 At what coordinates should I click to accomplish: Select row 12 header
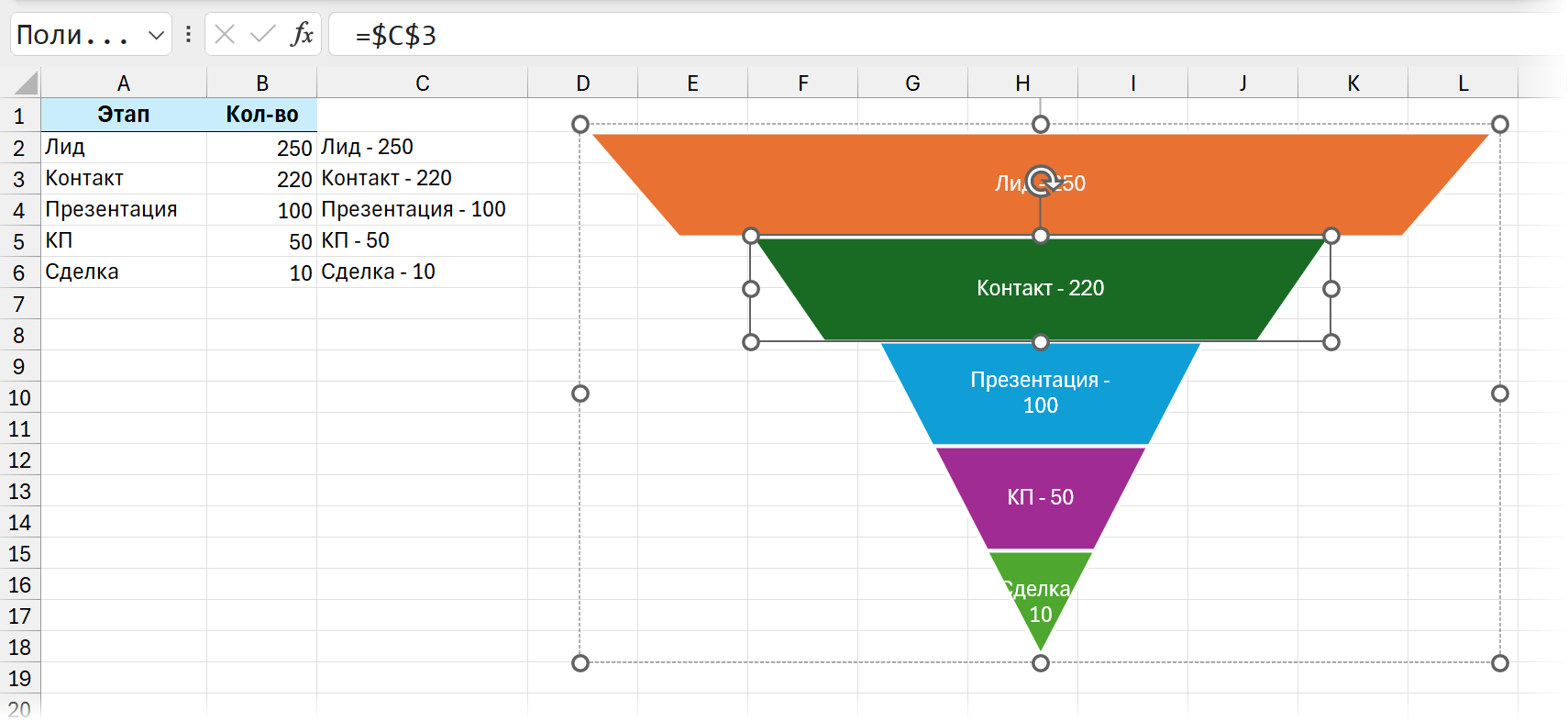click(x=19, y=460)
